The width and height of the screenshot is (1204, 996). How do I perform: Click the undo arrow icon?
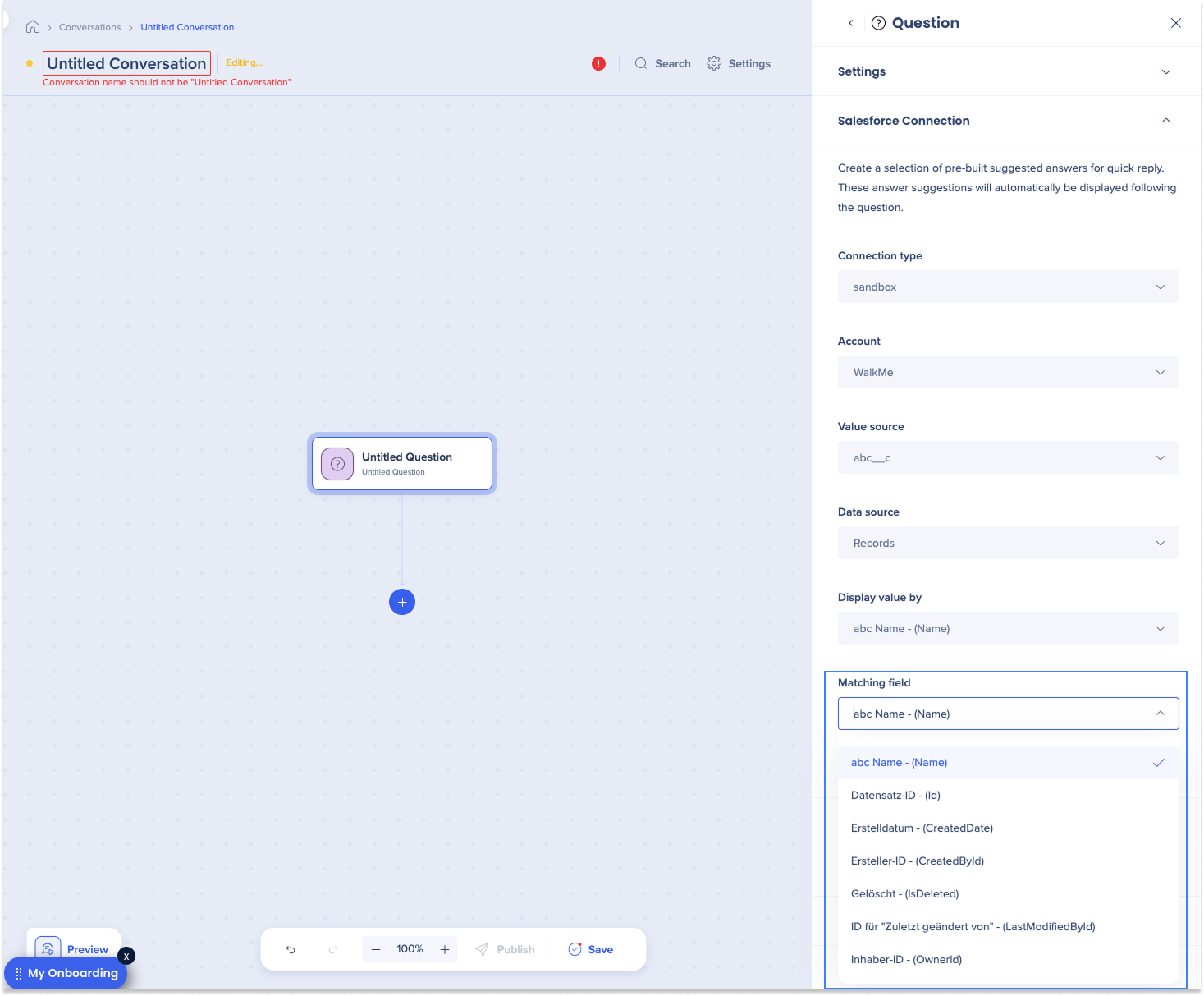(x=291, y=949)
